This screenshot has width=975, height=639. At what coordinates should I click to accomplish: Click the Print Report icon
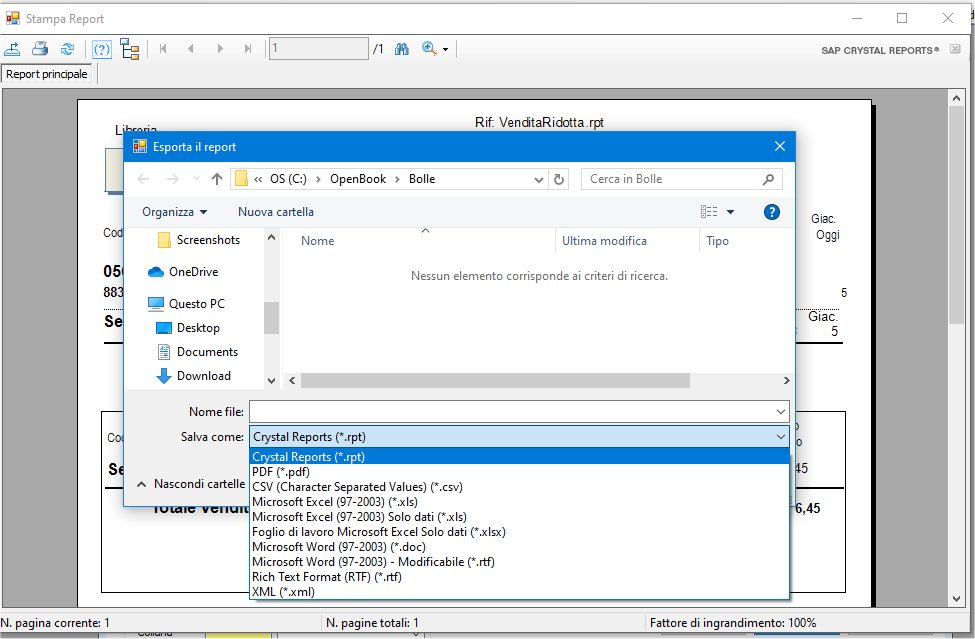[x=40, y=48]
